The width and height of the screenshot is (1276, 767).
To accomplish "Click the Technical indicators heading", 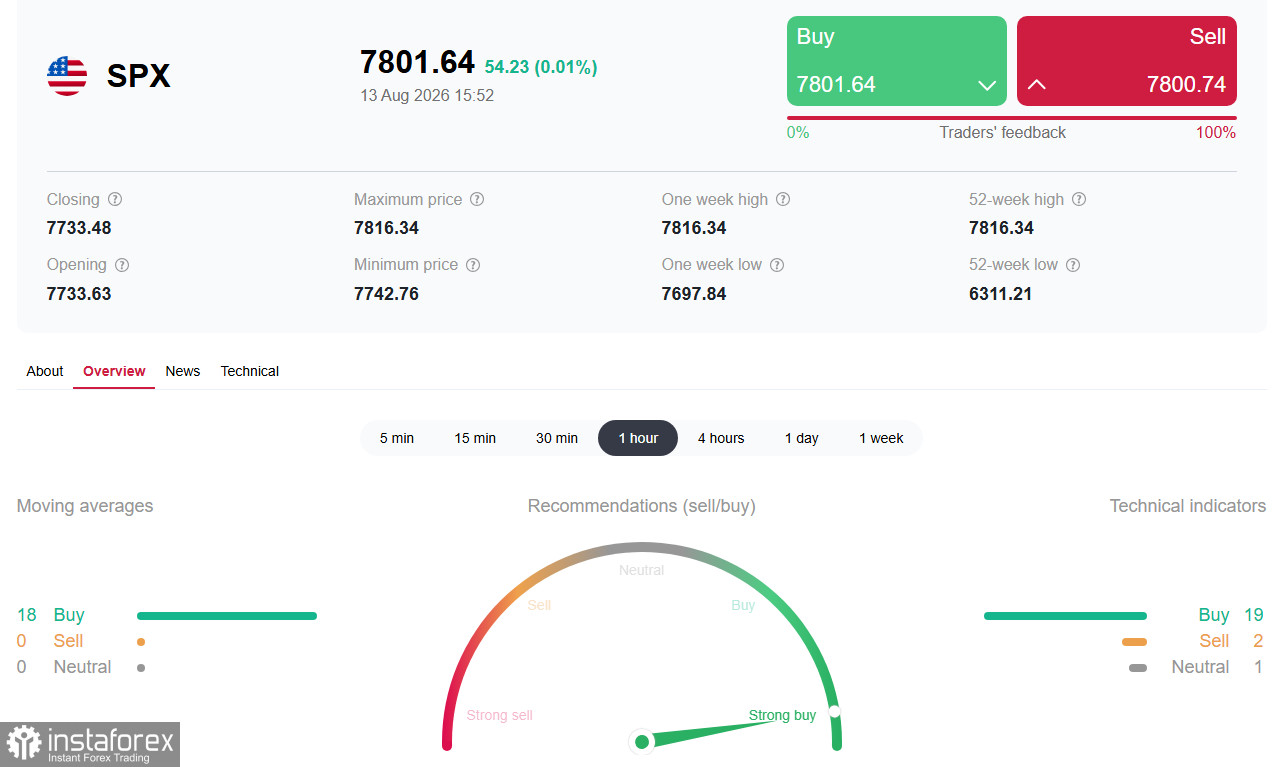I will pos(1188,506).
